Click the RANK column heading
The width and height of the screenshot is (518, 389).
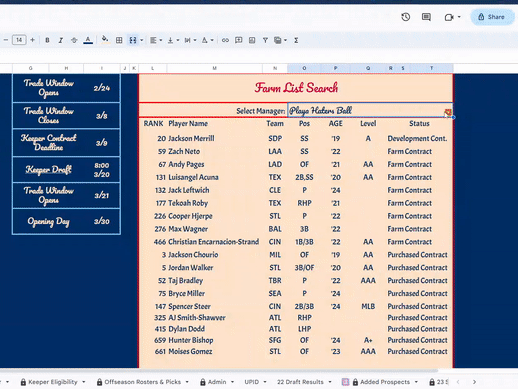coord(153,123)
